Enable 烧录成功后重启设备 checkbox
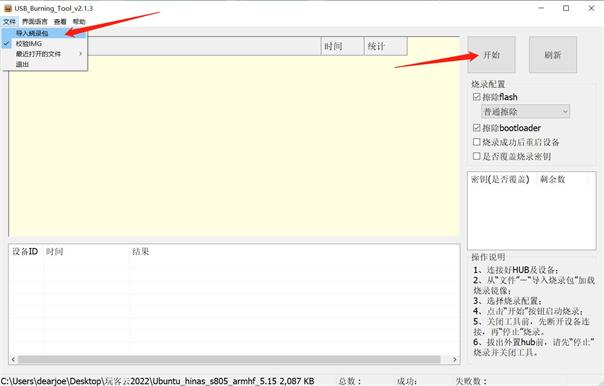The image size is (604, 386). point(477,142)
